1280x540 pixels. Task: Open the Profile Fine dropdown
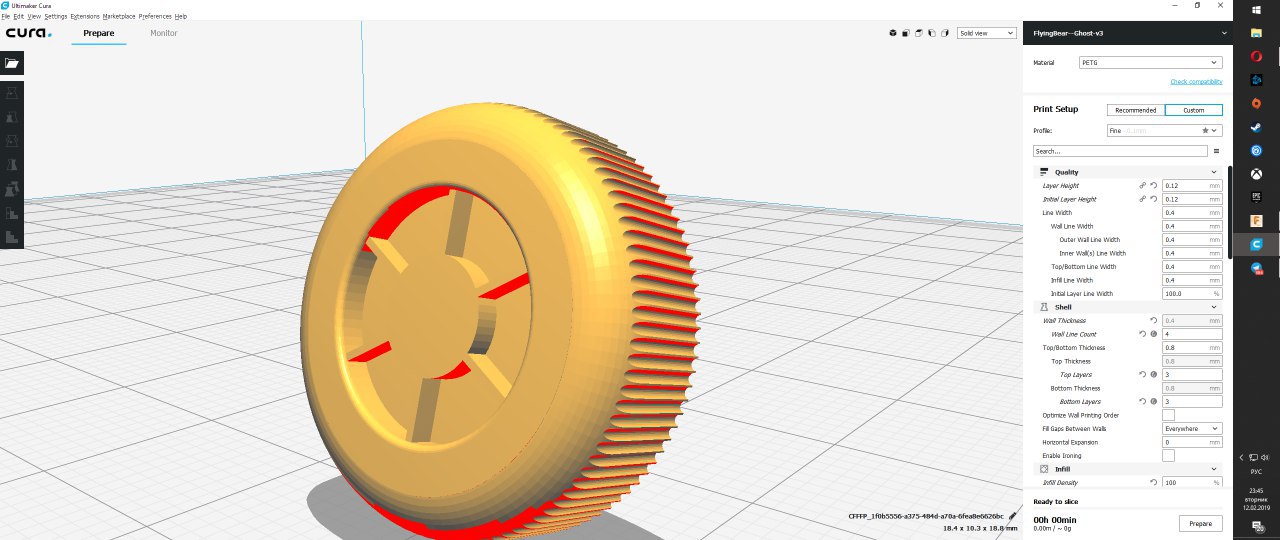(x=1164, y=130)
